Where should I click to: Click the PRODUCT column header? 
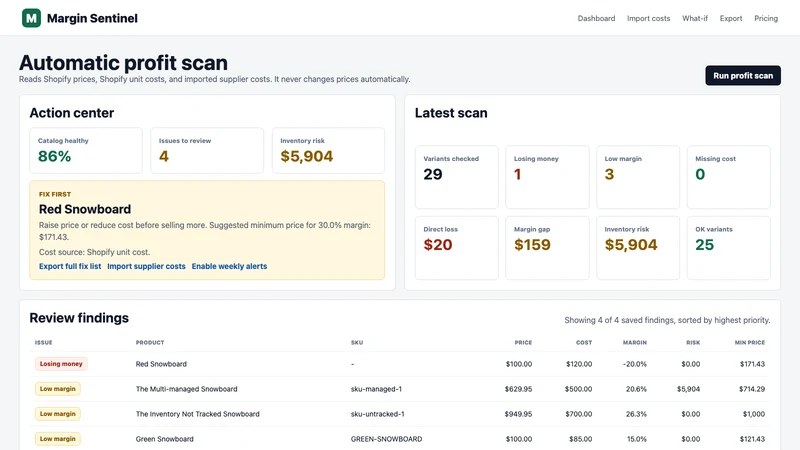click(150, 342)
